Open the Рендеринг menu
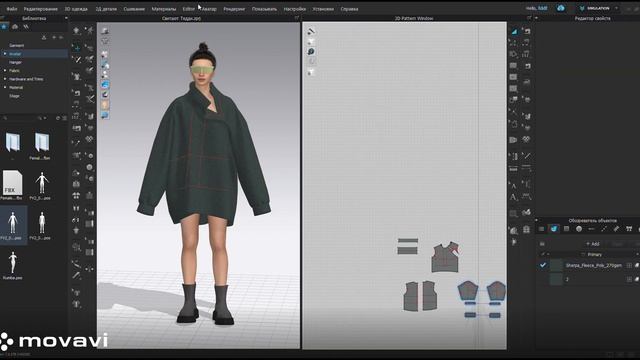 tap(234, 9)
